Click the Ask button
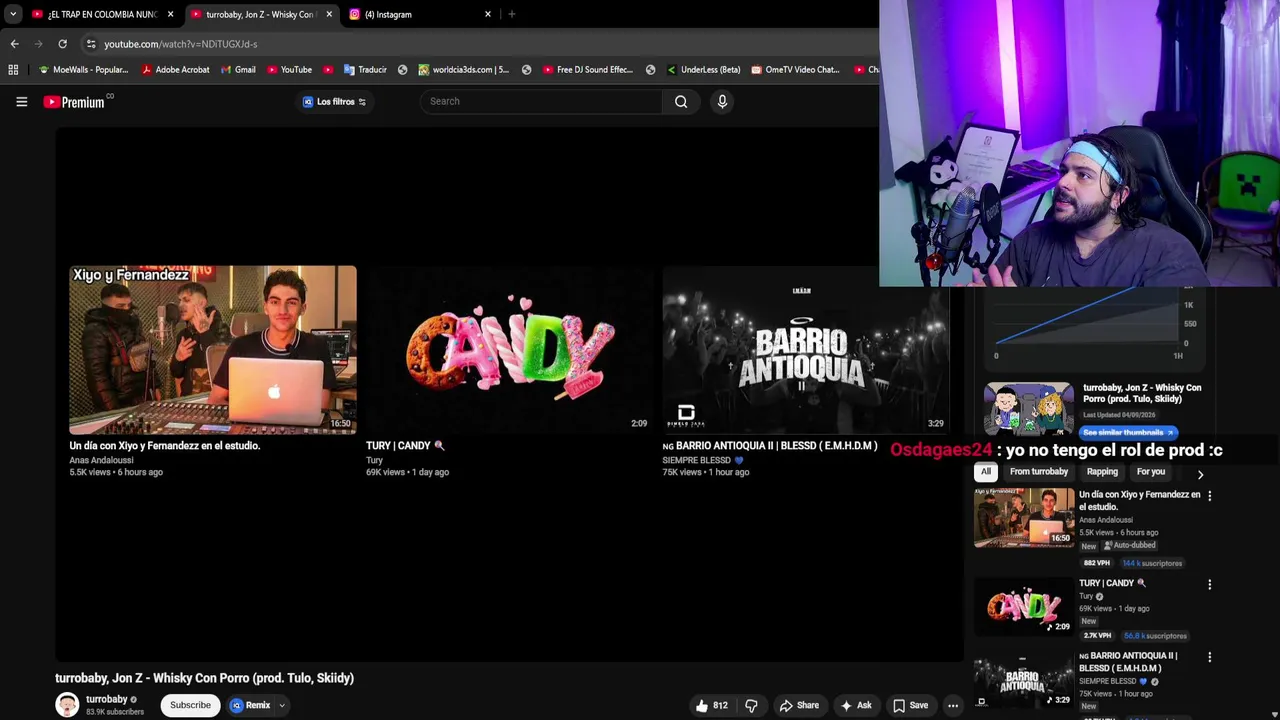 (856, 705)
